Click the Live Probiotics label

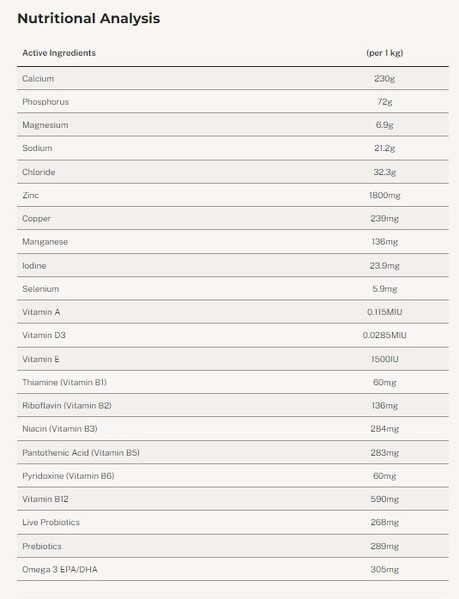(x=51, y=522)
